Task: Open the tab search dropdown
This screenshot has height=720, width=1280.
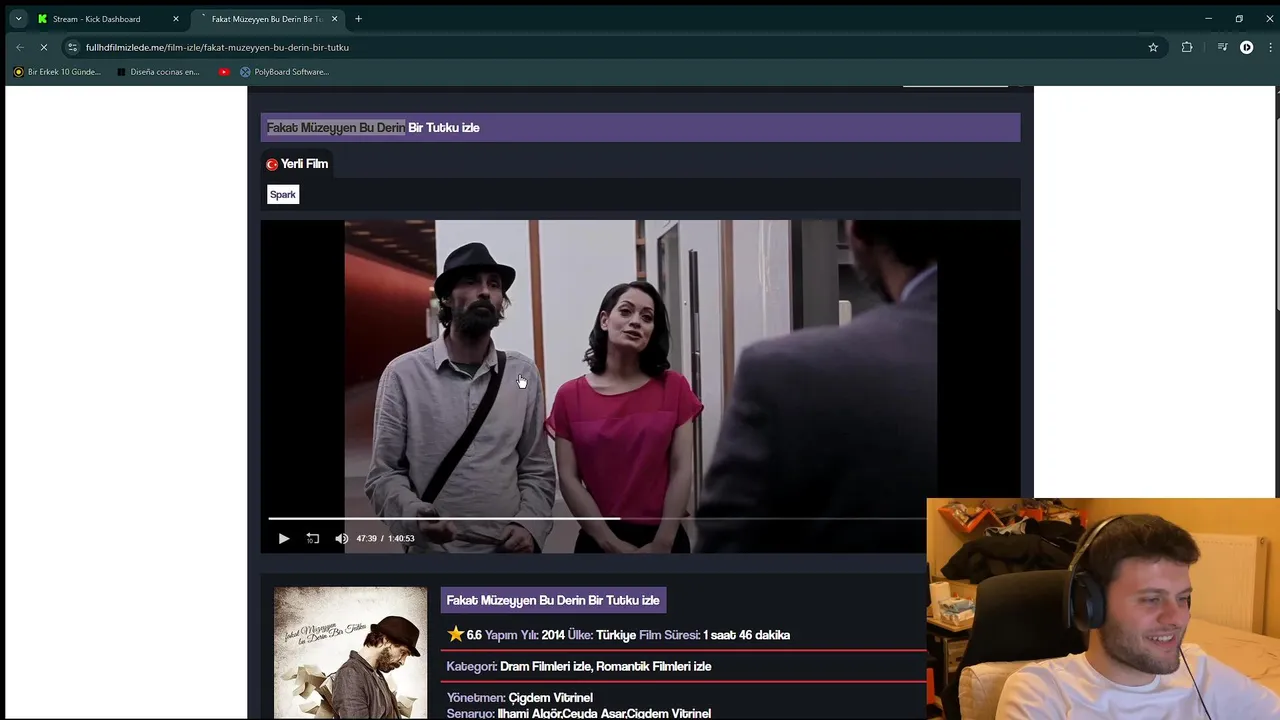Action: [x=18, y=19]
